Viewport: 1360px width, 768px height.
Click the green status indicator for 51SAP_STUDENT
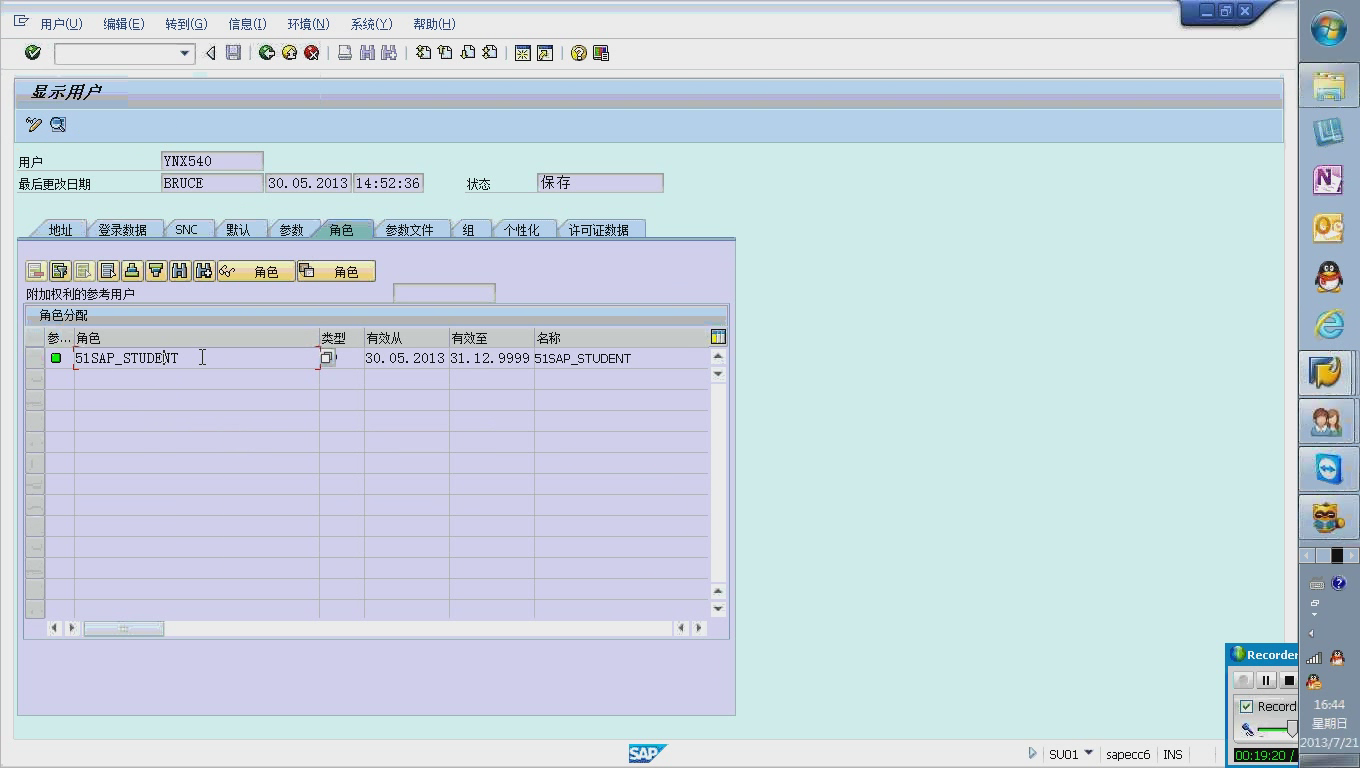56,358
